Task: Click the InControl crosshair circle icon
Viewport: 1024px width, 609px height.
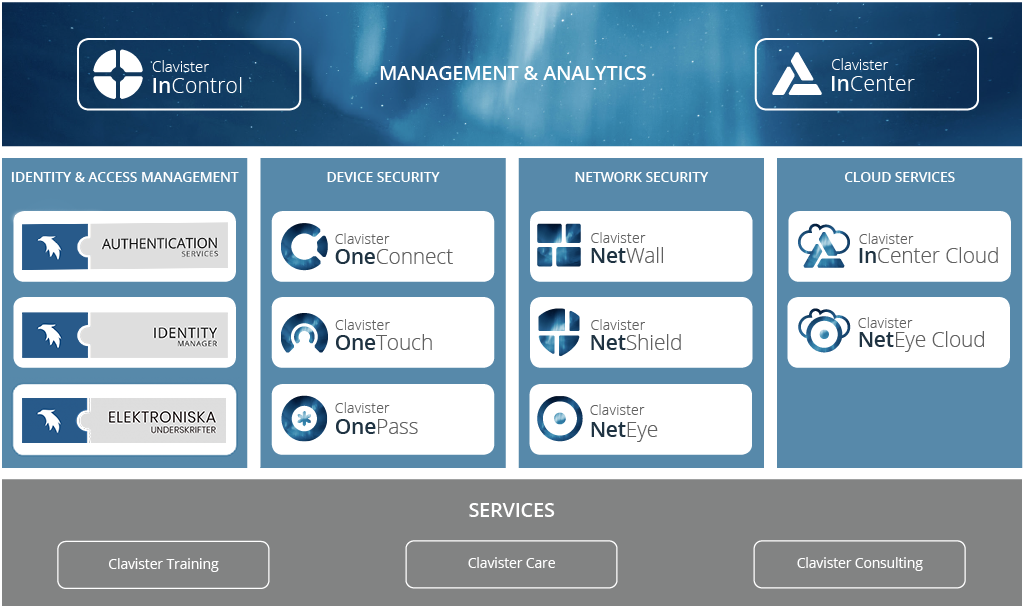Action: click(x=118, y=74)
